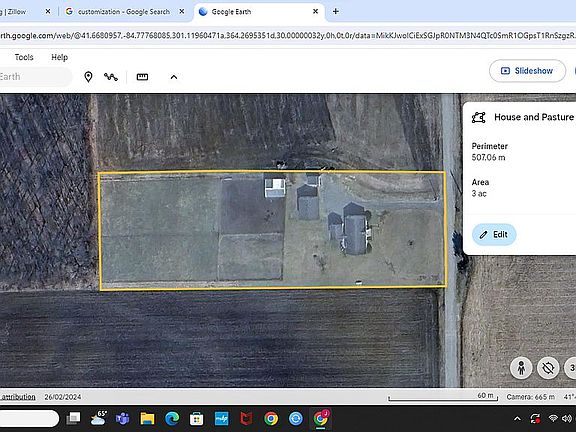Image resolution: width=576 pixels, height=432 pixels.
Task: Click the Slideshow button
Action: tap(527, 71)
